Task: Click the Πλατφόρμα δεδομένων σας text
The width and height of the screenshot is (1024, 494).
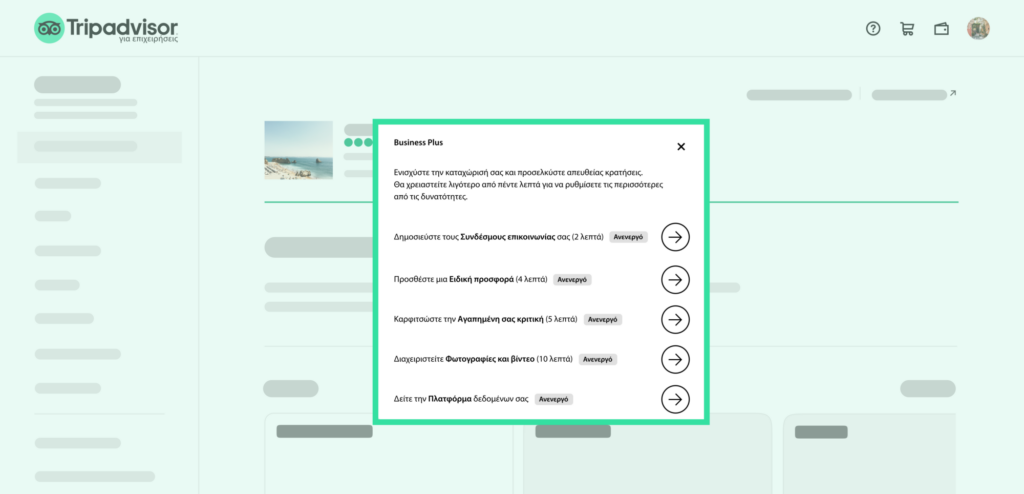Action: [x=478, y=399]
